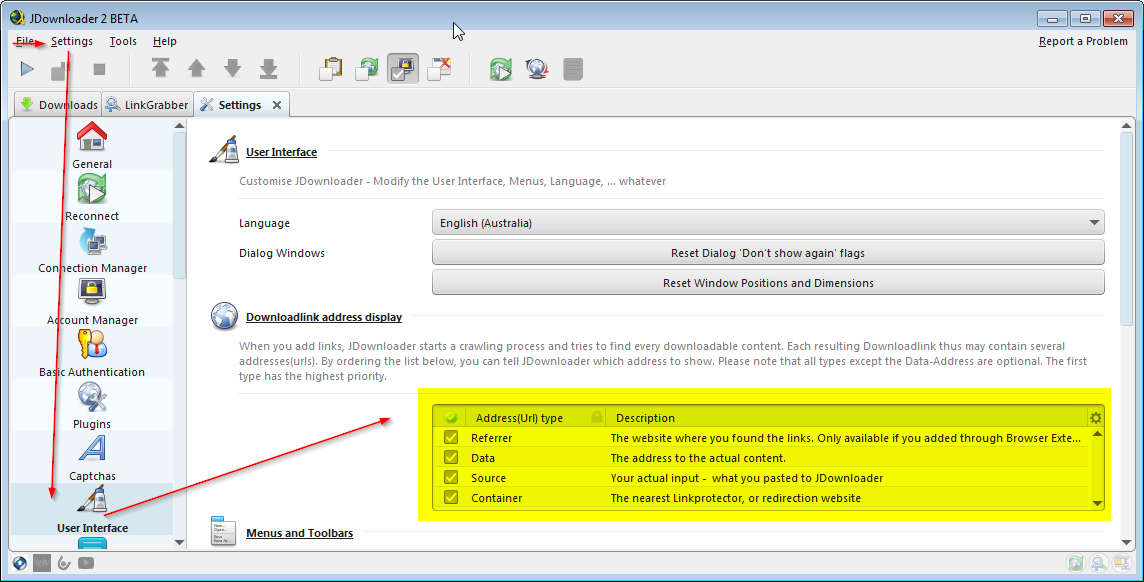The width and height of the screenshot is (1144, 582).
Task: Move selection up one position
Action: [x=196, y=69]
